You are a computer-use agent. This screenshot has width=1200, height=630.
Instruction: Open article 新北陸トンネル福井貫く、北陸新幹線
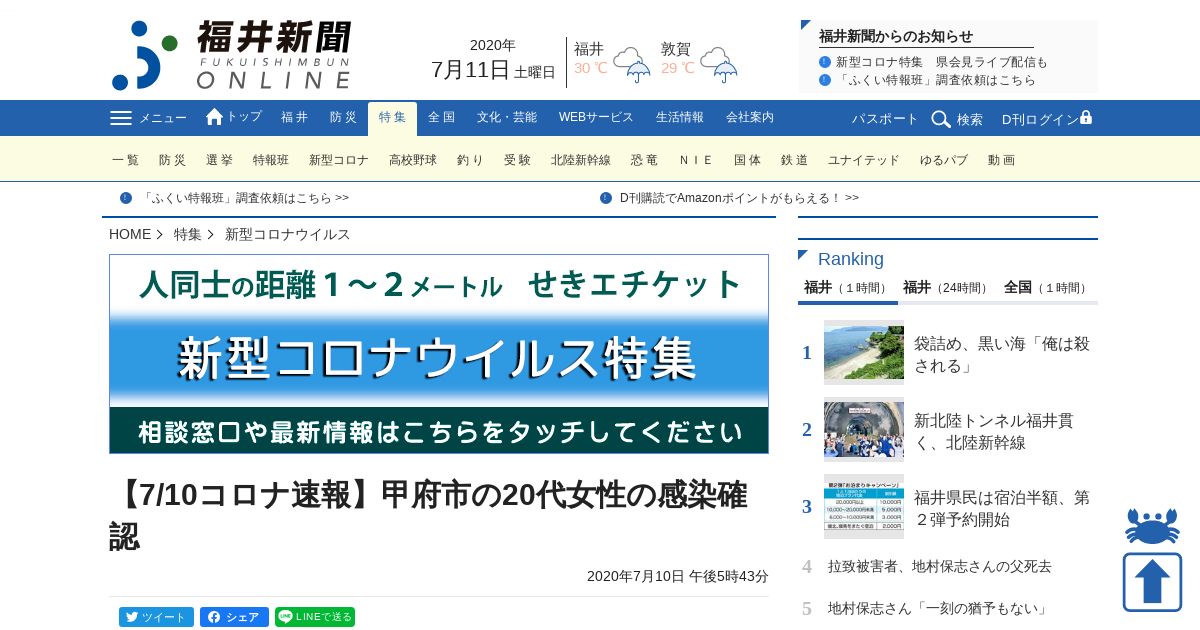pos(994,431)
